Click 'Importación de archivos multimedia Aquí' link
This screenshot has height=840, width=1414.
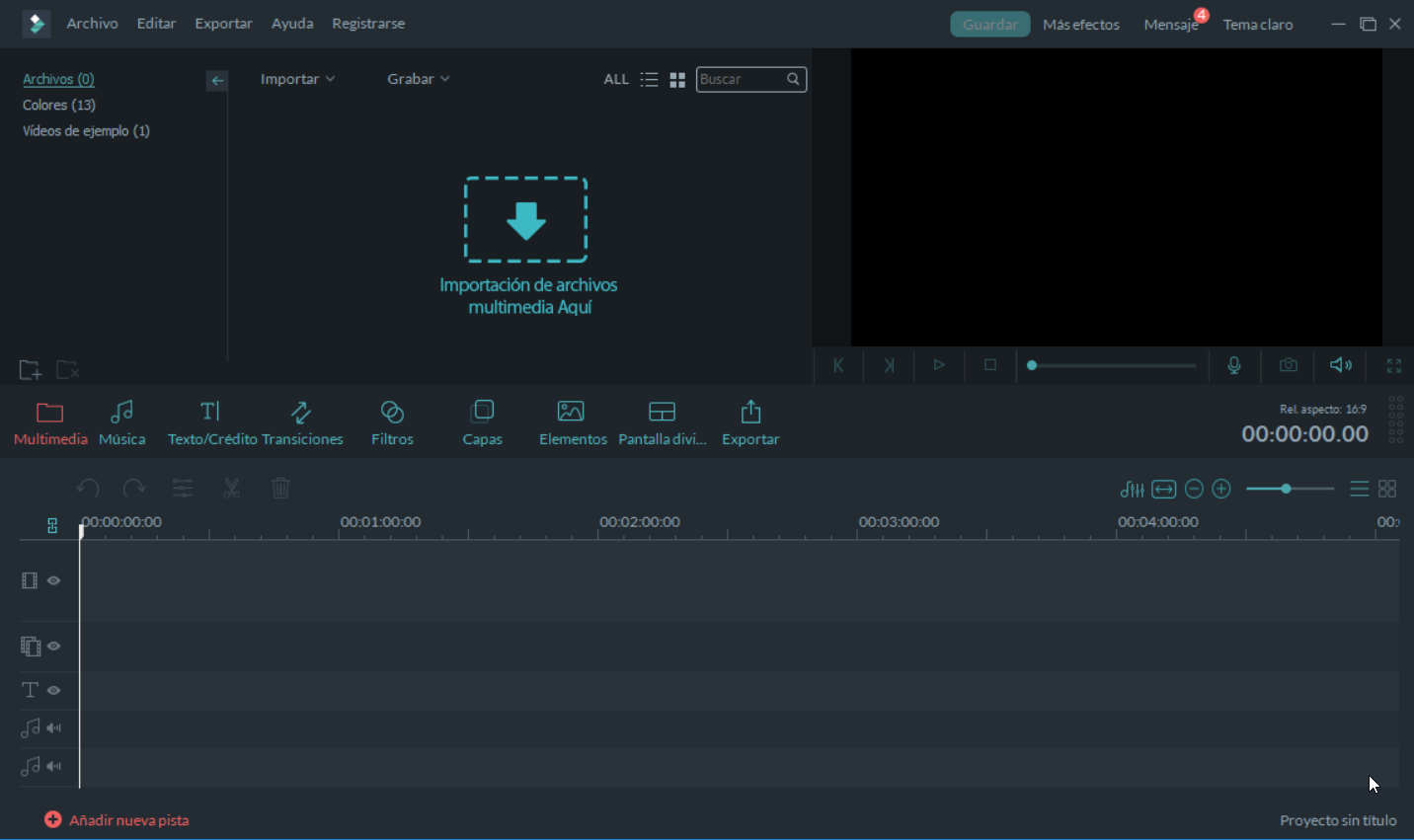[528, 296]
